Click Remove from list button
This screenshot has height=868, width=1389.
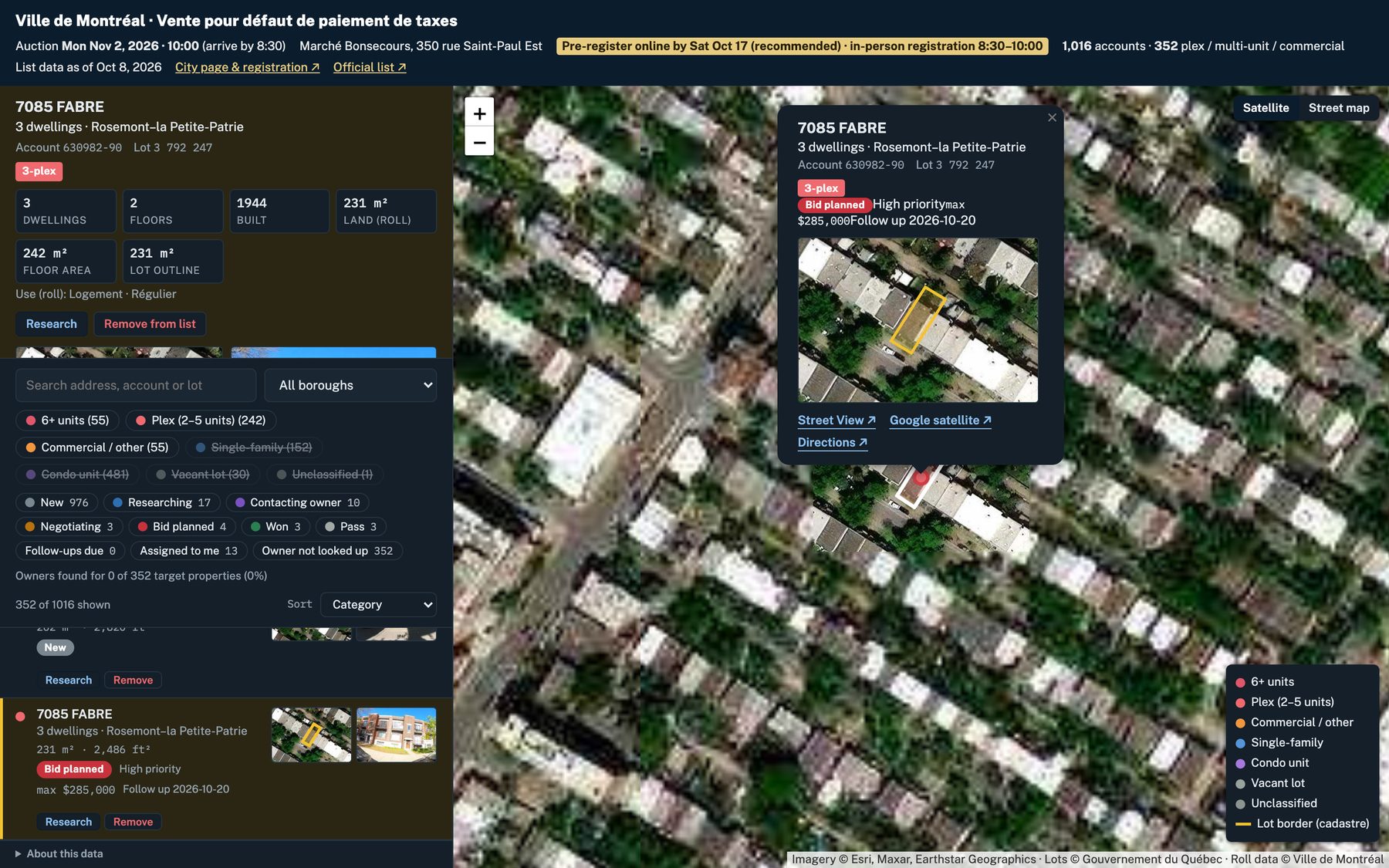150,324
